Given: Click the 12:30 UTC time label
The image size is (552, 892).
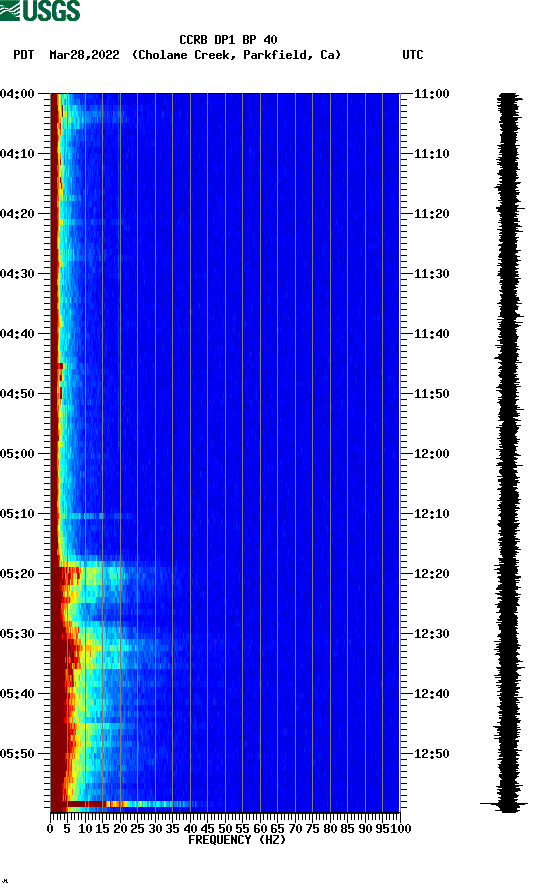Looking at the screenshot, I should point(431,634).
